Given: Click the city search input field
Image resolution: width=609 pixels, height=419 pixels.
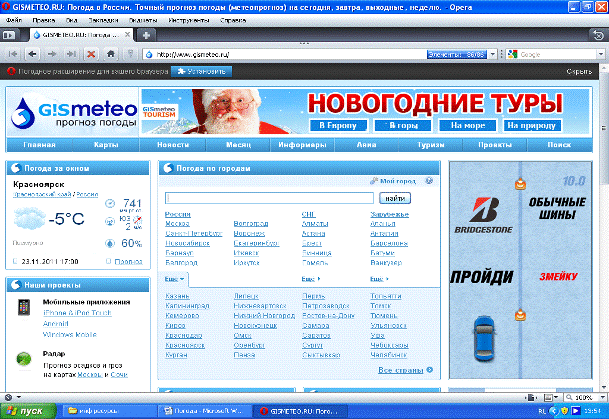Looking at the screenshot, I should pyautogui.click(x=269, y=198).
